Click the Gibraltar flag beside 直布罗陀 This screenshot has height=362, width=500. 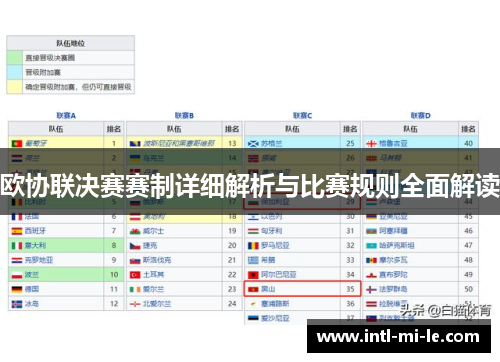tap(371, 275)
